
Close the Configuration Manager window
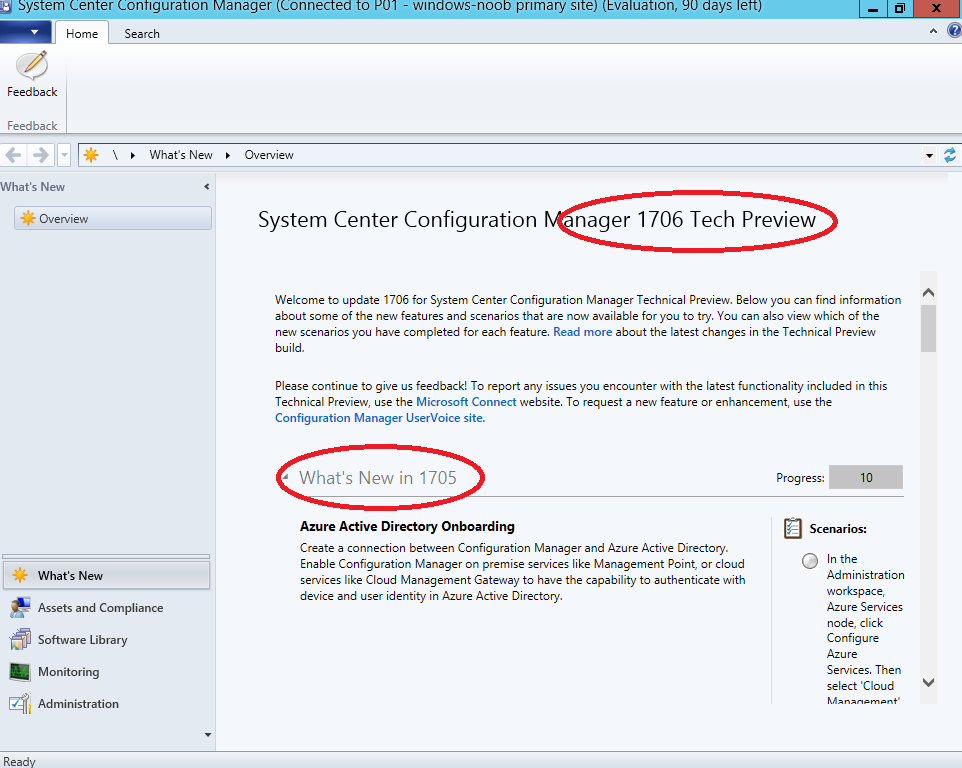pyautogui.click(x=937, y=9)
